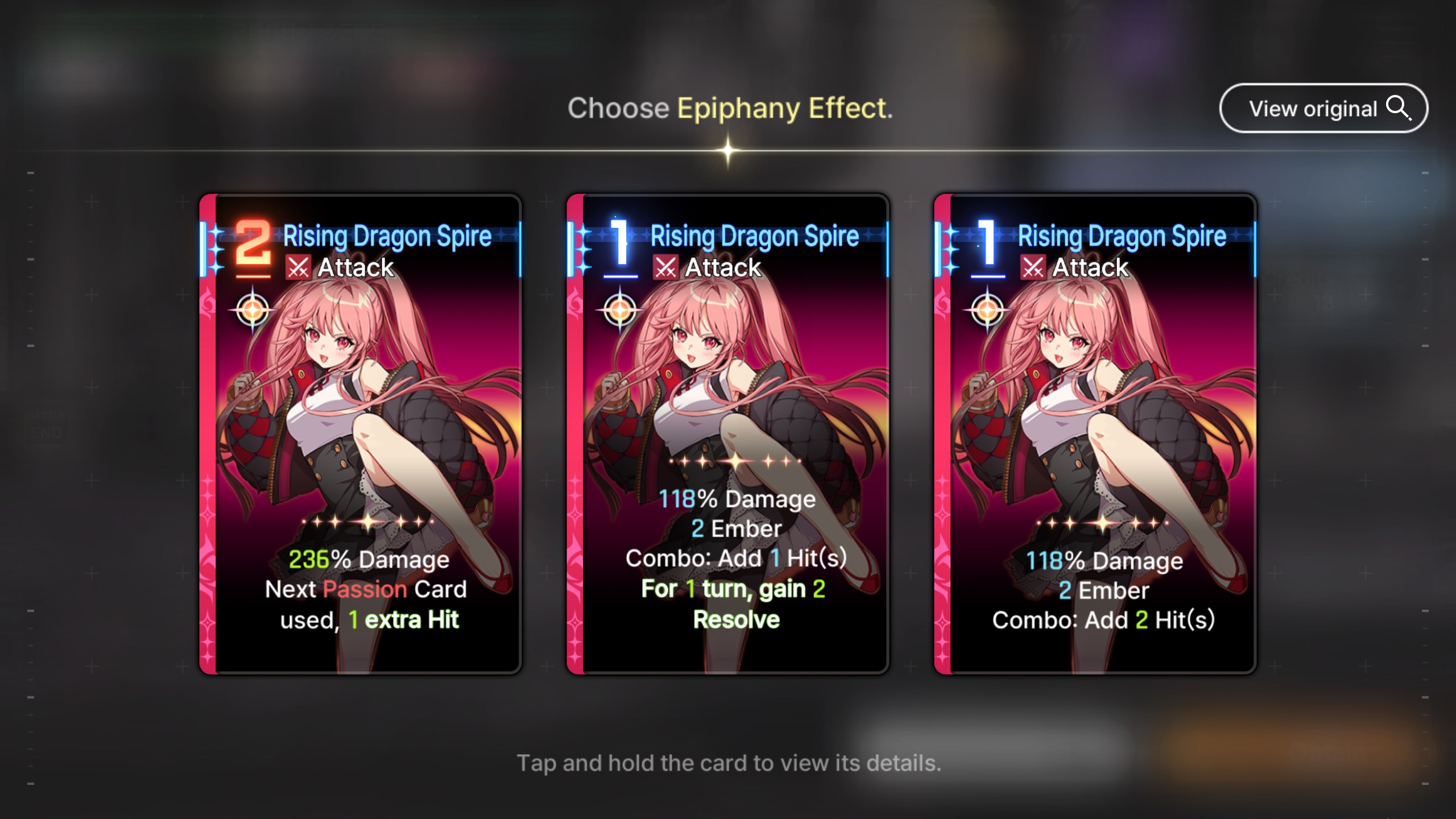Click the red cost 2 number on the left card
This screenshot has height=819, width=1456.
253,243
